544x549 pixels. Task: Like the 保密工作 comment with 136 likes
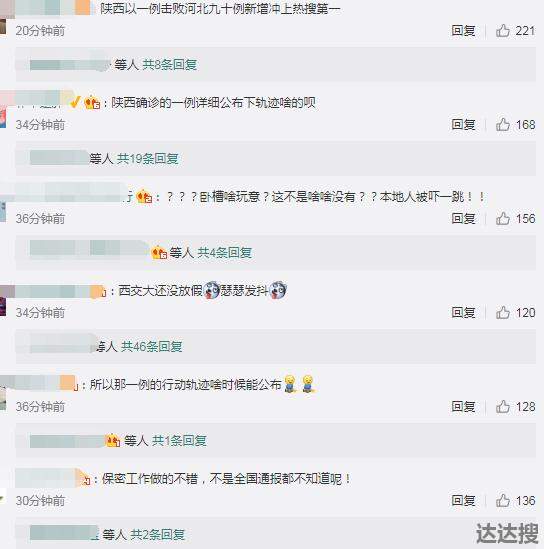(x=503, y=501)
